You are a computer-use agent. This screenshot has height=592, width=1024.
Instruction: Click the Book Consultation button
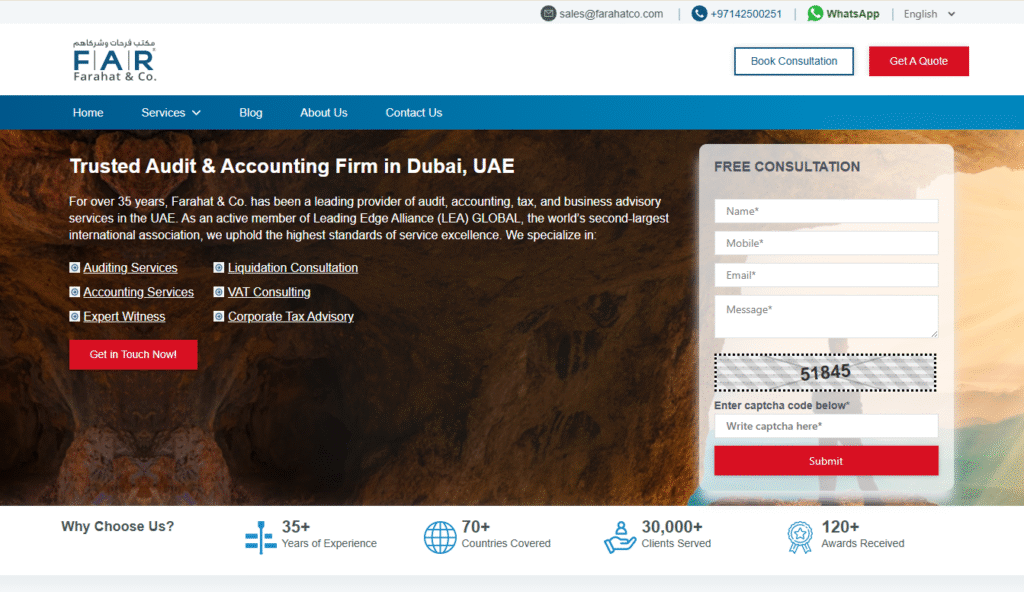coord(793,61)
